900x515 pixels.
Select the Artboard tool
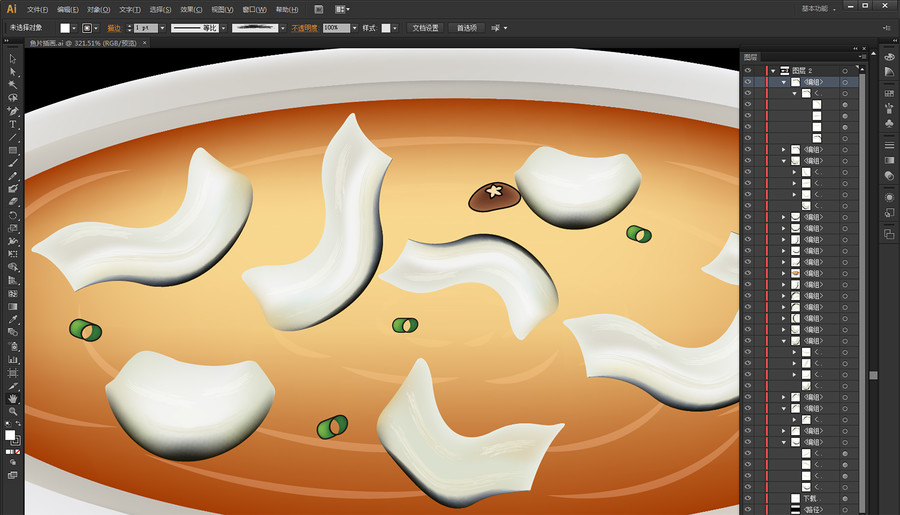(13, 373)
